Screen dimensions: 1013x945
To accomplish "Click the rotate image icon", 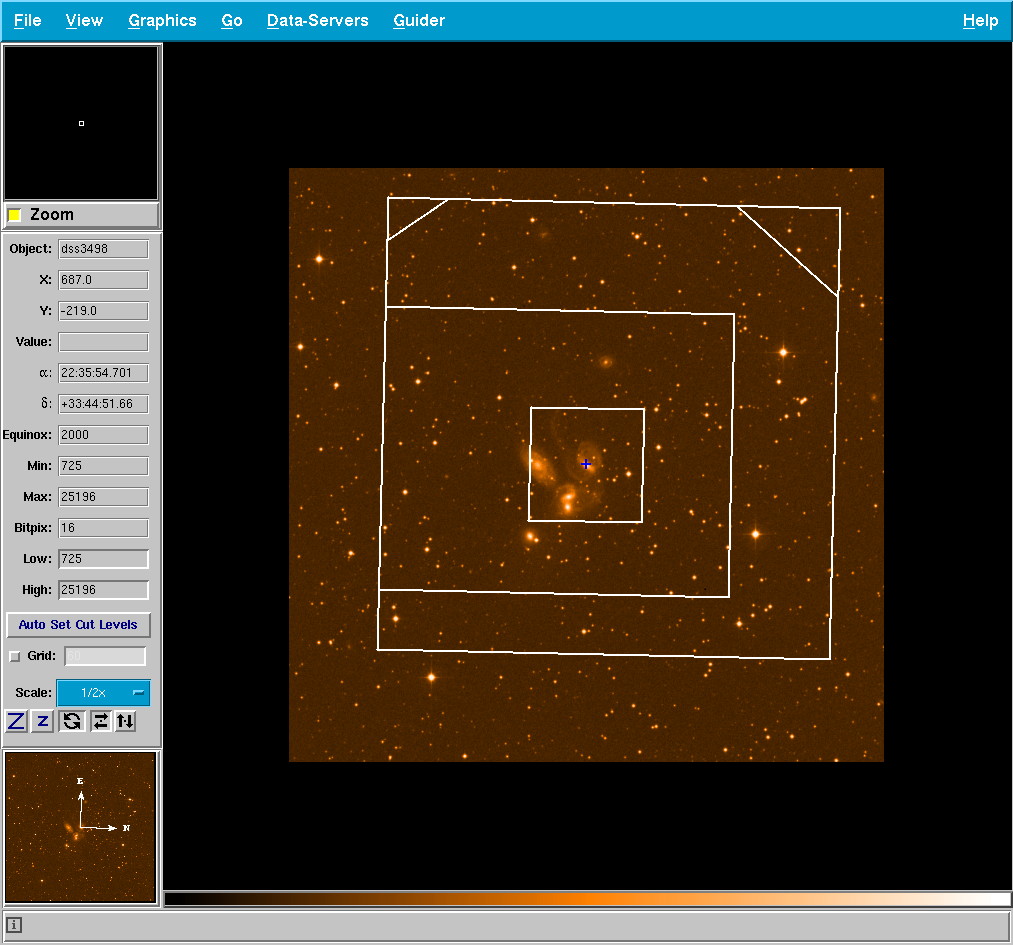I will [x=72, y=721].
